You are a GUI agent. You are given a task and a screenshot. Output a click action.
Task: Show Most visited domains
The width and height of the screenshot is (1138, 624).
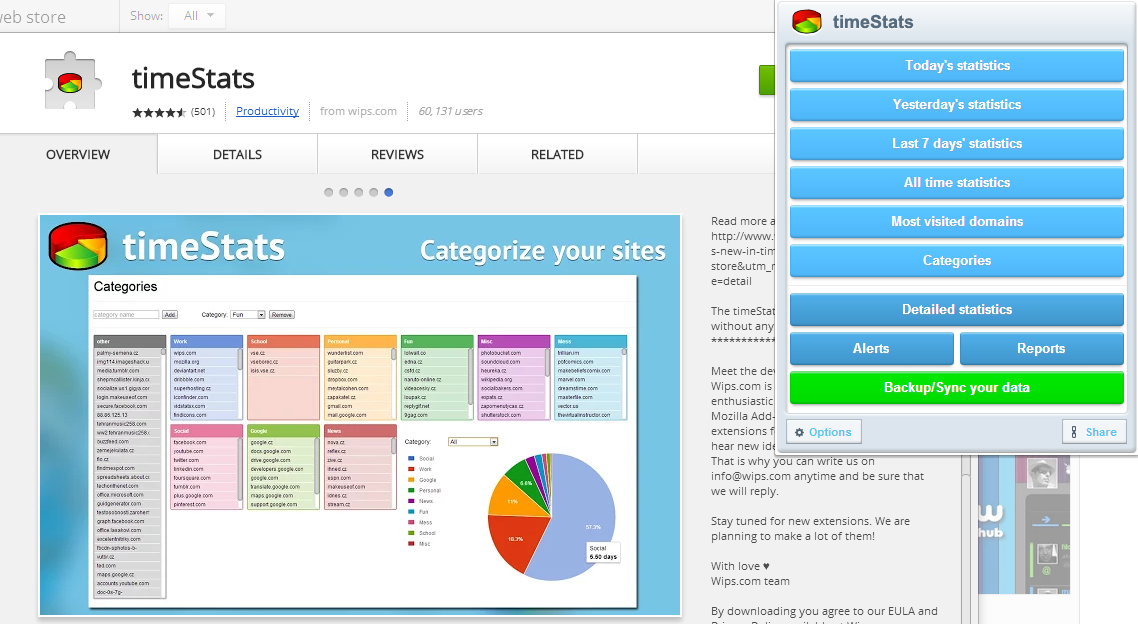coord(957,222)
